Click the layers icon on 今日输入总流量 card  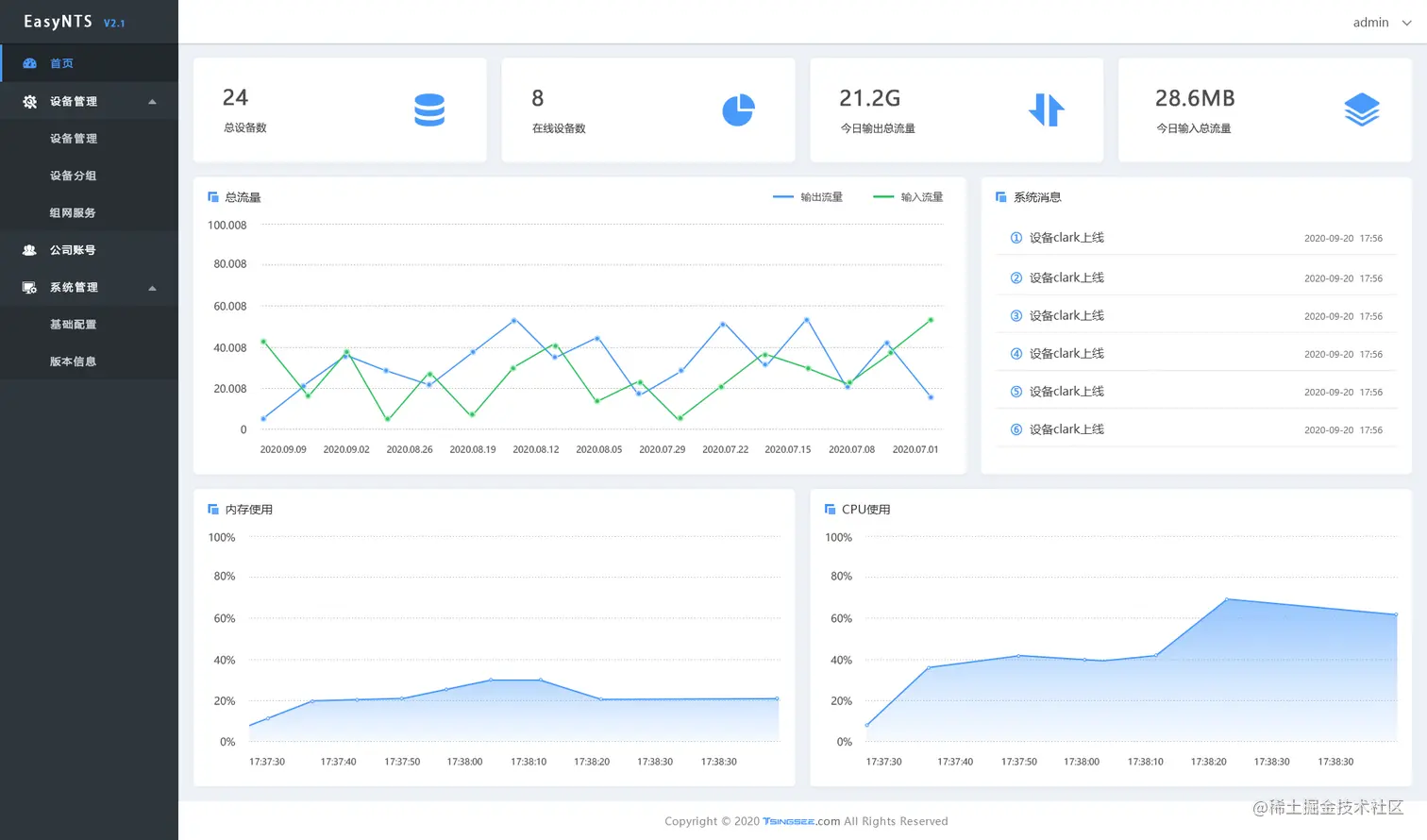1362,109
